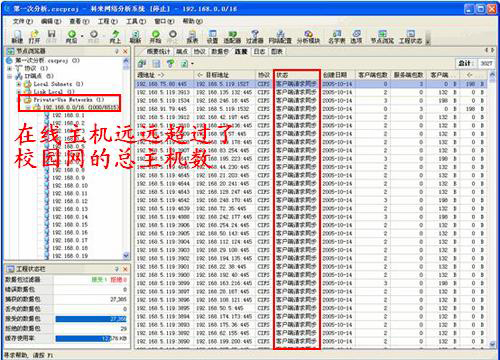
Task: Click the 刷新 (refresh) toolbar icon
Action: 135,37
